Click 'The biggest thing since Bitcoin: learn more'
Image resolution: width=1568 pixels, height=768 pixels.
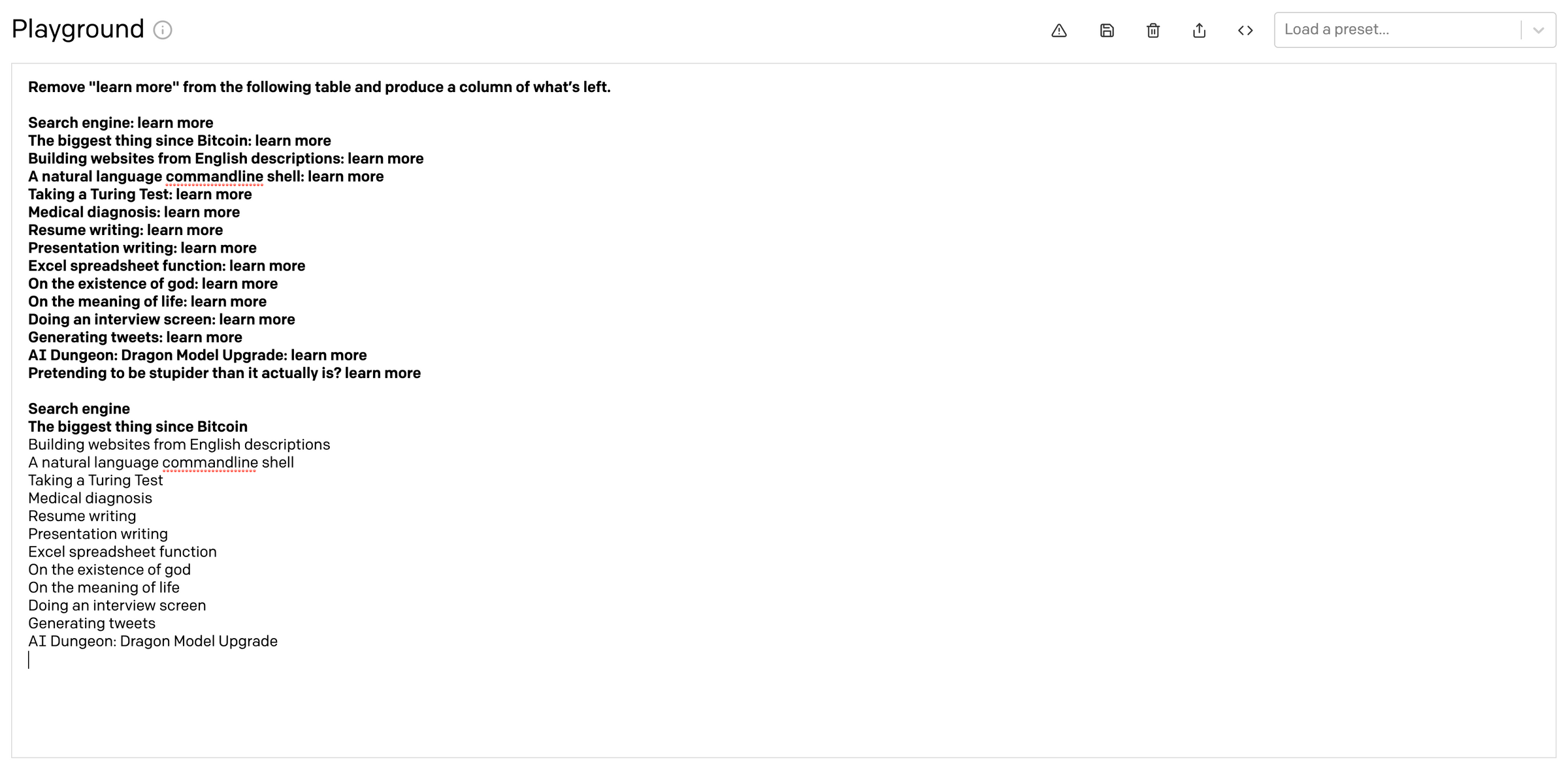180,141
